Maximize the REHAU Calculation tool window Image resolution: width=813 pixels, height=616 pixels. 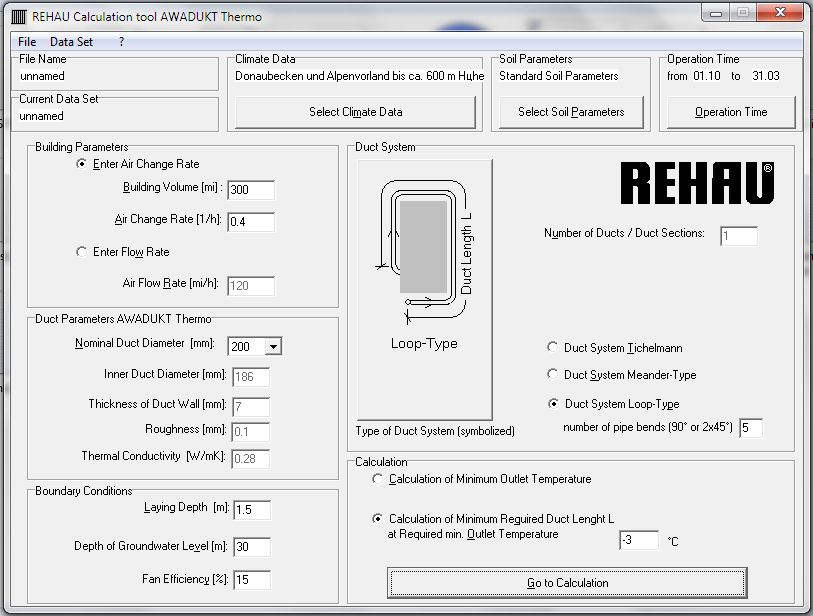coord(743,13)
